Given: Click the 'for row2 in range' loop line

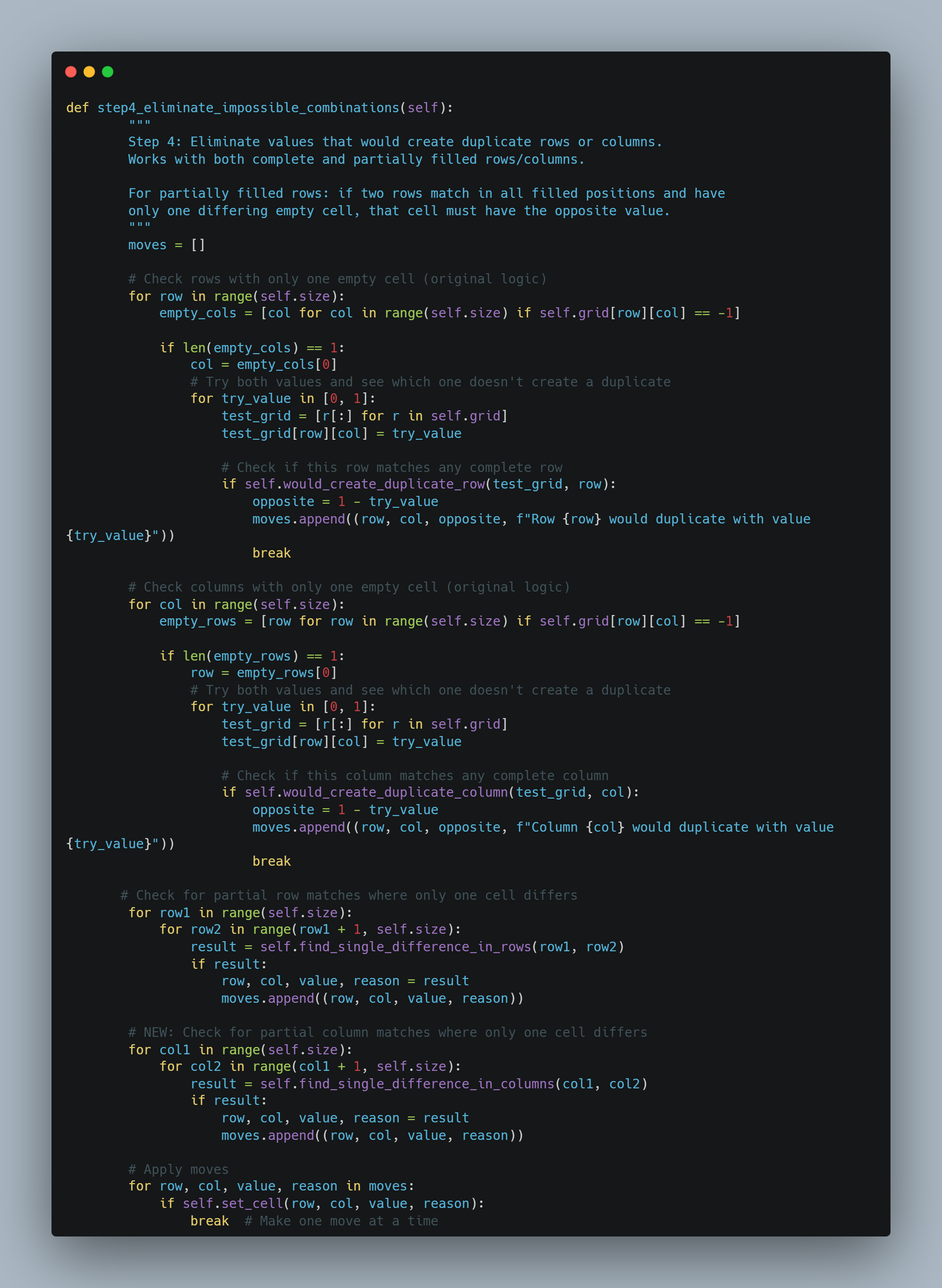Looking at the screenshot, I should coord(310,929).
